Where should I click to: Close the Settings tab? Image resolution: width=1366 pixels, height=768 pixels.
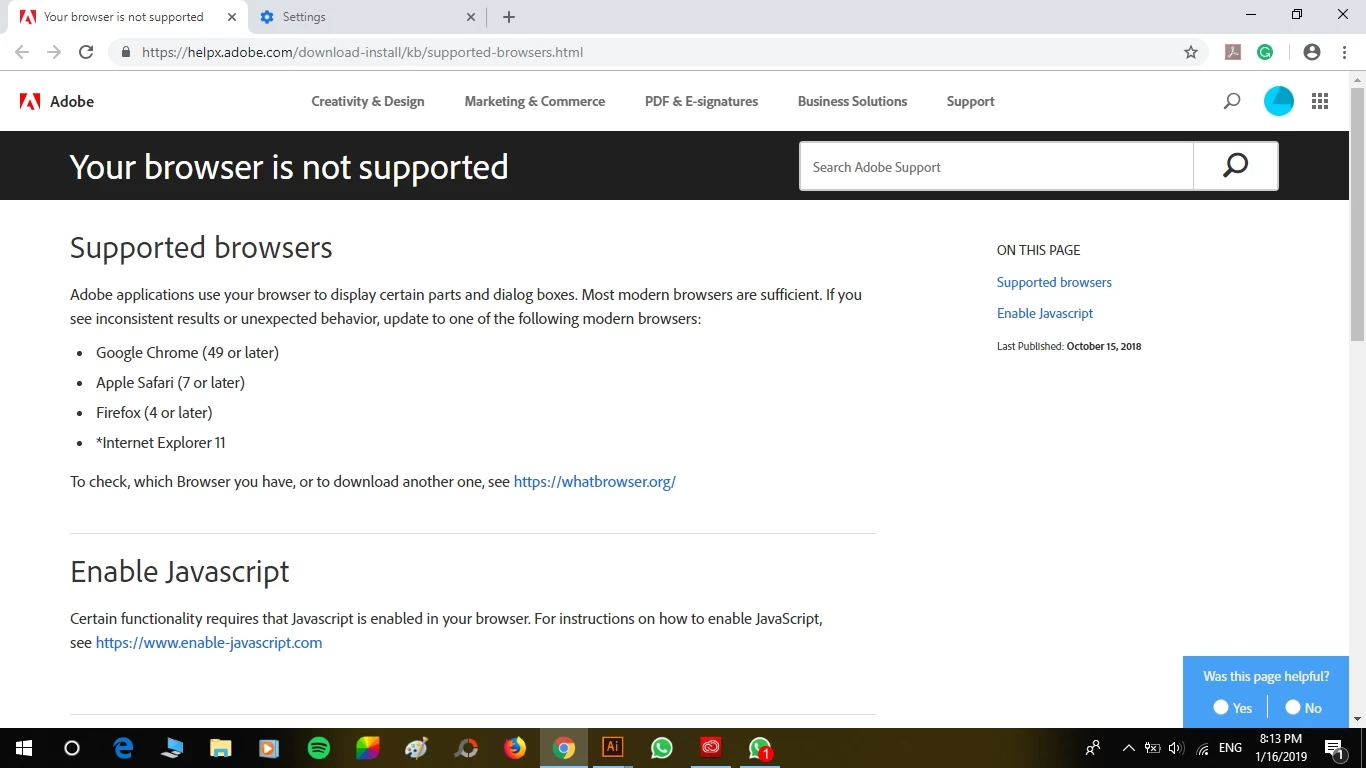pos(471,17)
